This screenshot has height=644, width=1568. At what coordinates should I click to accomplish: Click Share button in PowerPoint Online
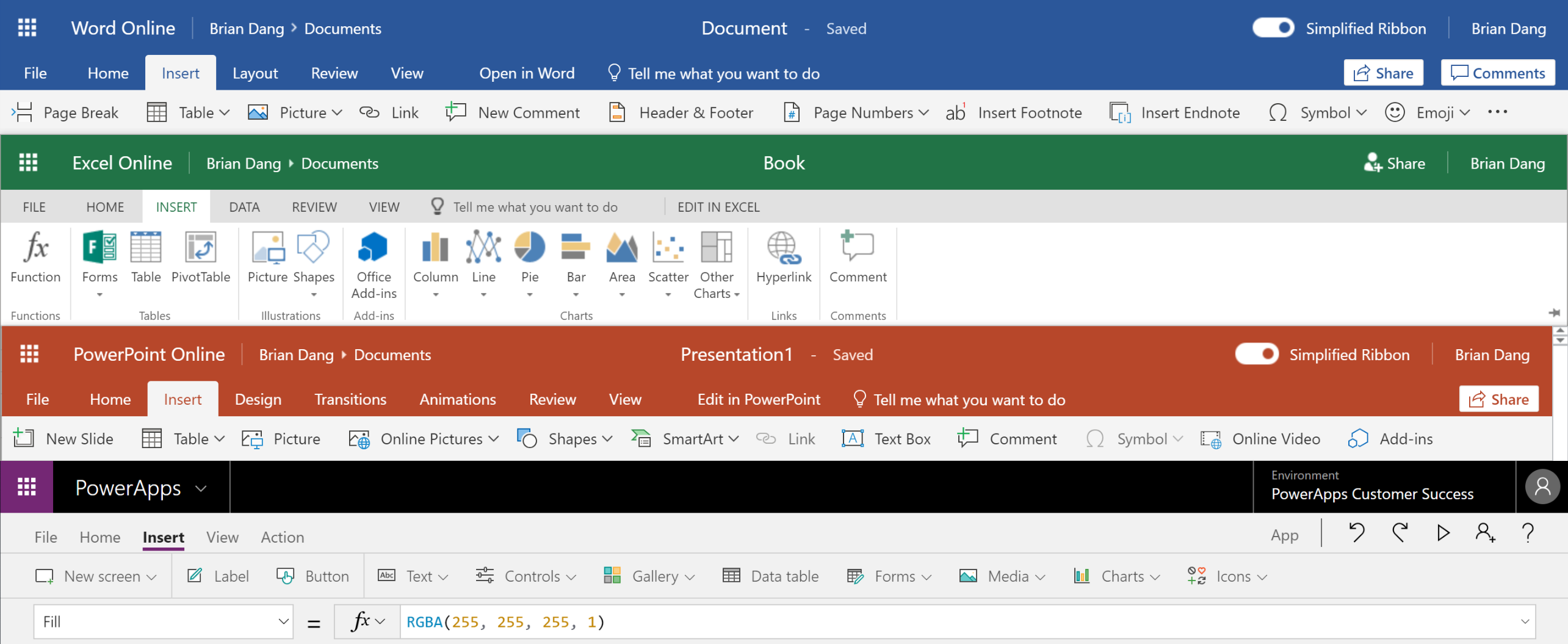coord(1498,399)
